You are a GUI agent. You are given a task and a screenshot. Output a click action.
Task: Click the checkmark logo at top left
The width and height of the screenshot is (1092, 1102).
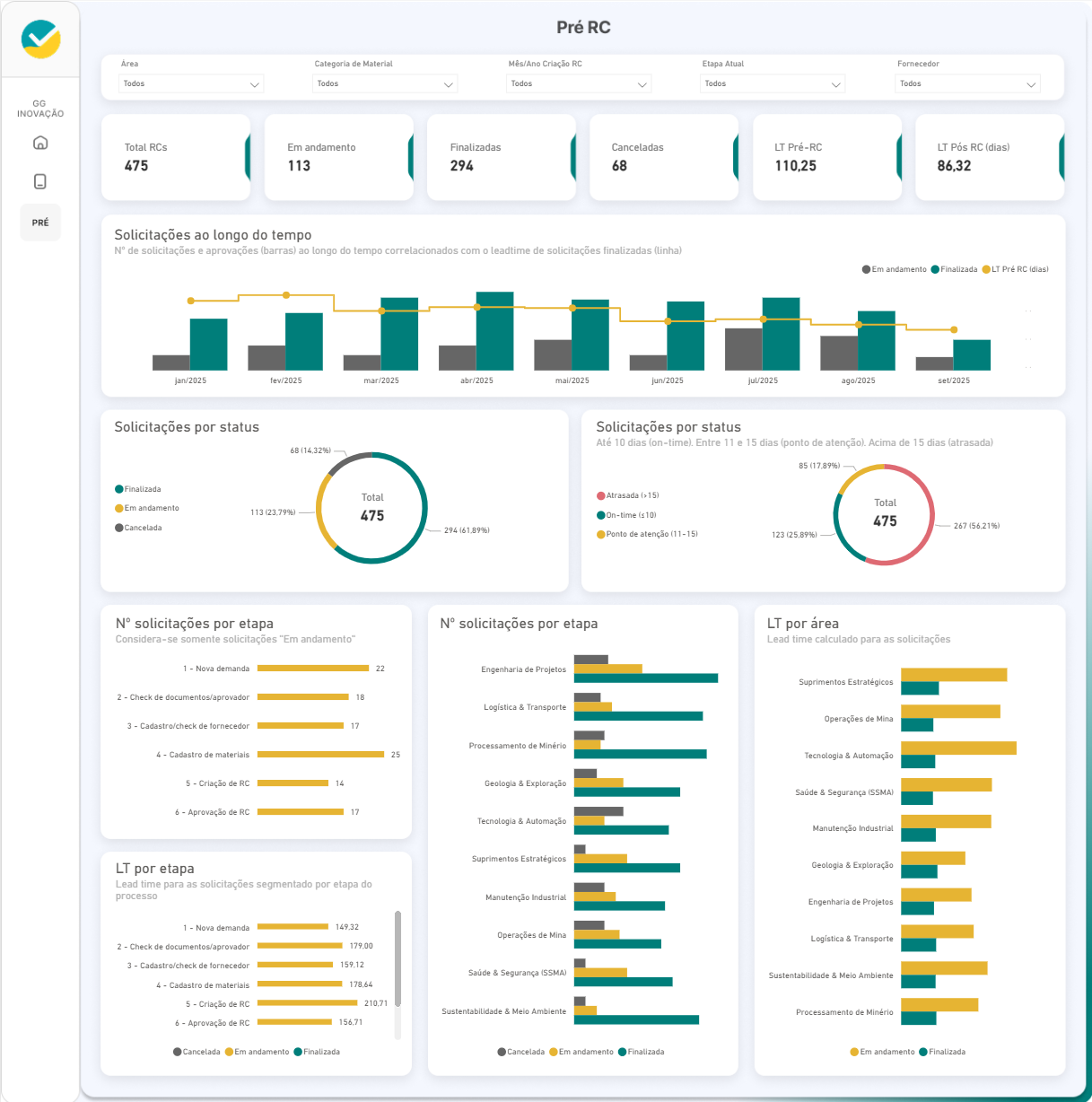[40, 39]
